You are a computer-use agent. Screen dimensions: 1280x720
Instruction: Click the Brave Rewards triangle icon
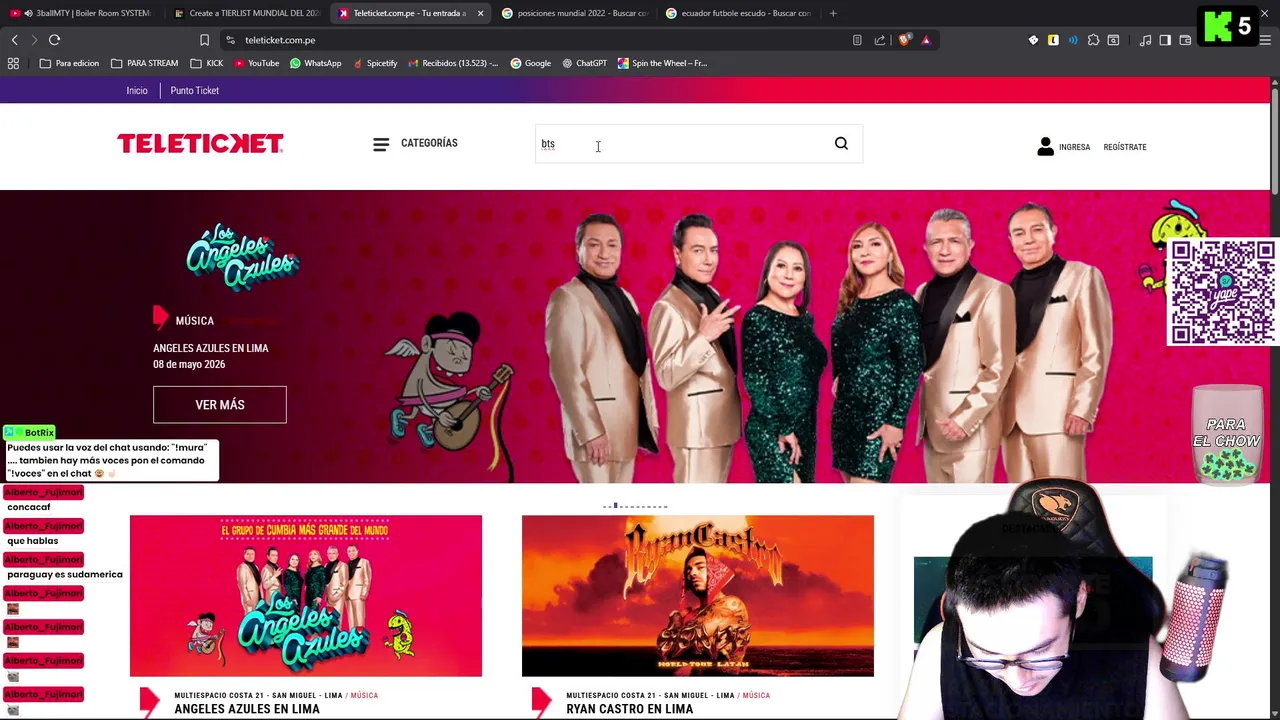[x=926, y=40]
